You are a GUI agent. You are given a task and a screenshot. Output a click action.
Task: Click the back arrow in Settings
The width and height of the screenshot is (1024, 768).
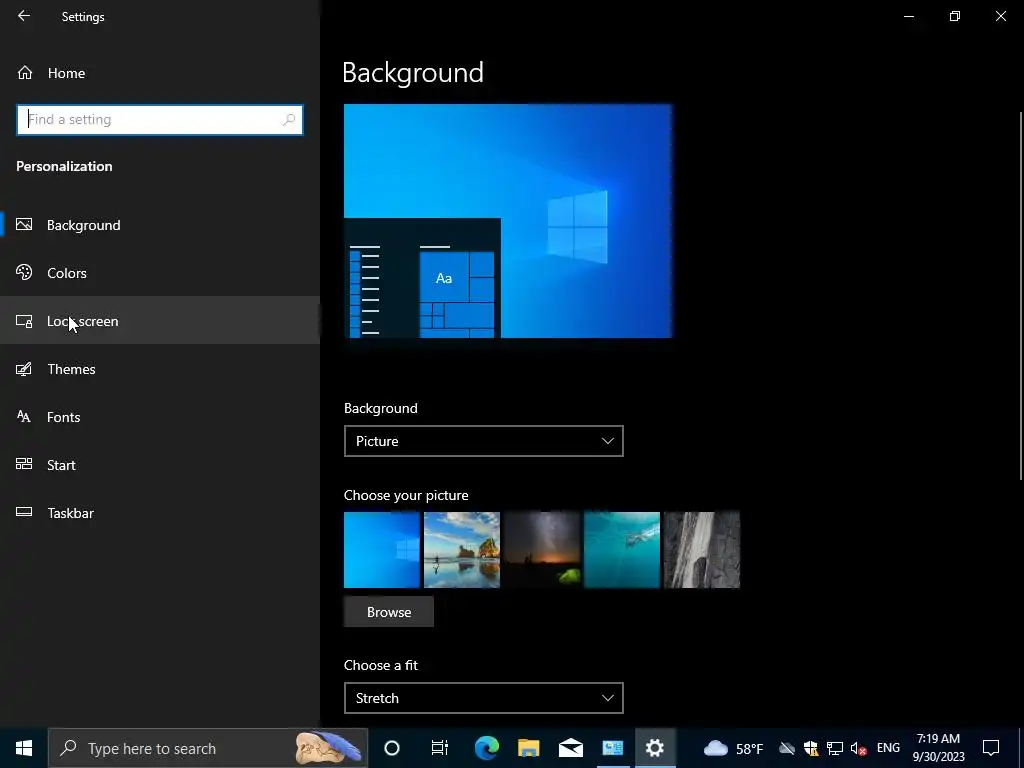(x=24, y=16)
